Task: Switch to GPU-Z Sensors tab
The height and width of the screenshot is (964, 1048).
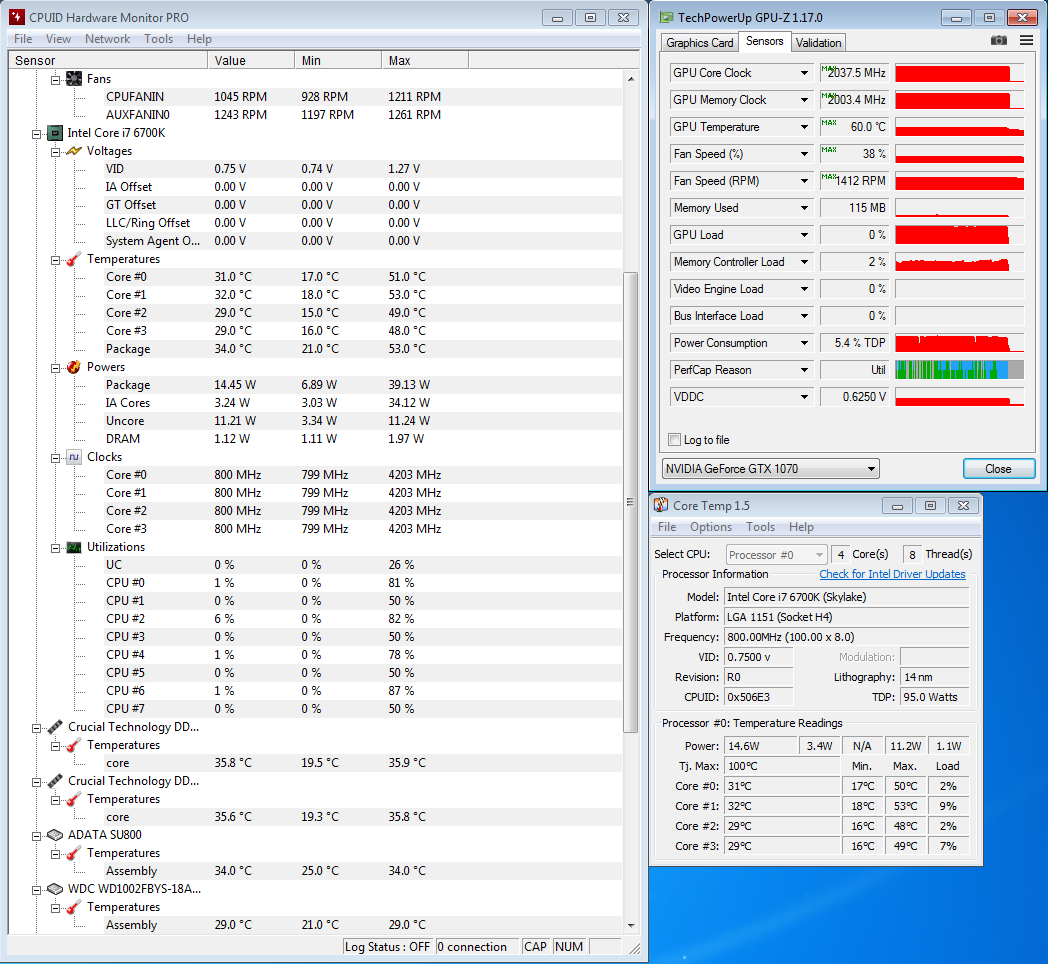Action: click(765, 41)
